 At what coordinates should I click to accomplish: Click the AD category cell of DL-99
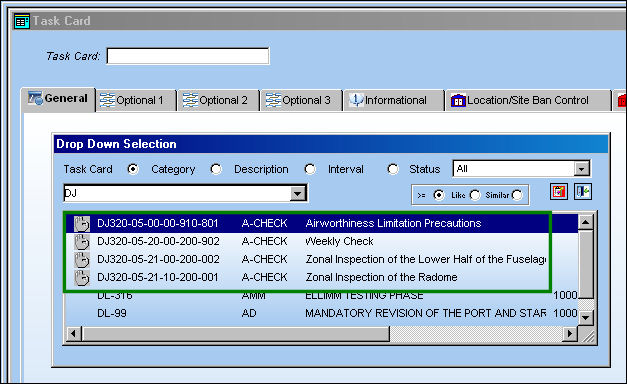point(249,313)
